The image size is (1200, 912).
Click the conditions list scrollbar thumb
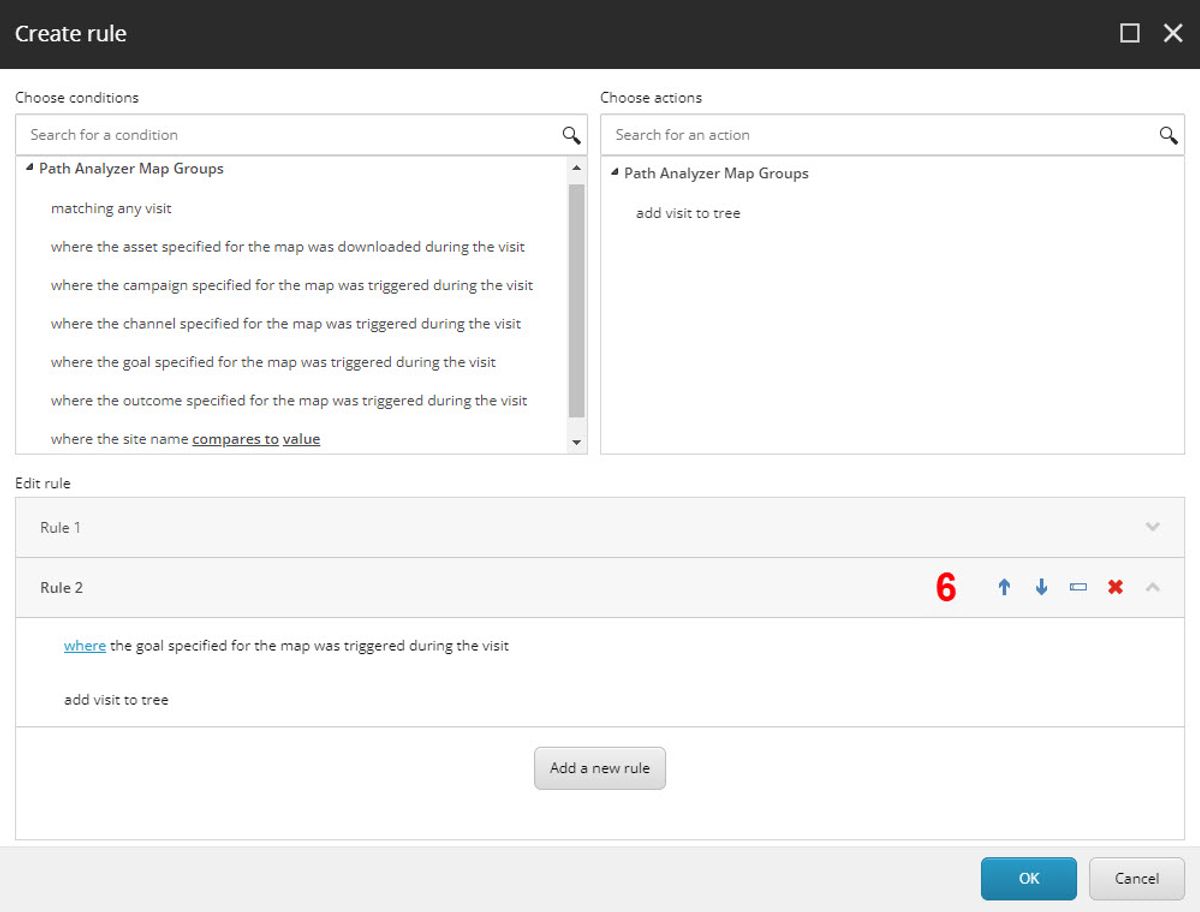click(x=576, y=300)
